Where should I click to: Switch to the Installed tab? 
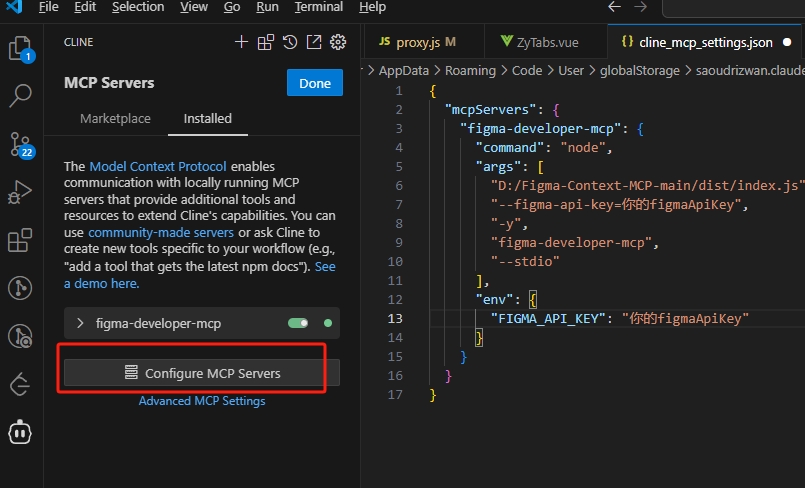pos(207,119)
